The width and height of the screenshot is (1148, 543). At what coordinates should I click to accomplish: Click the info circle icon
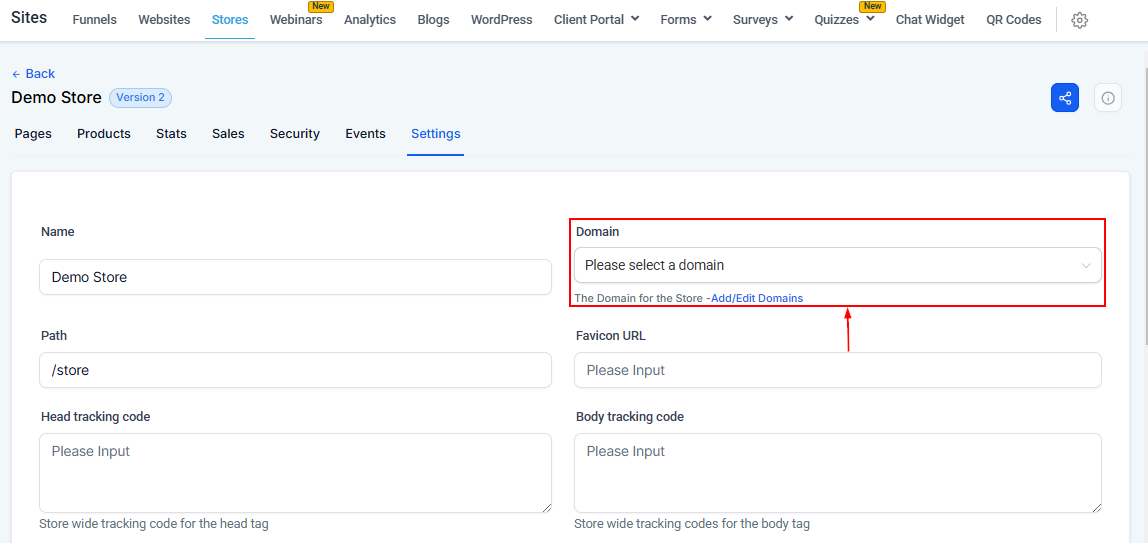[x=1108, y=98]
